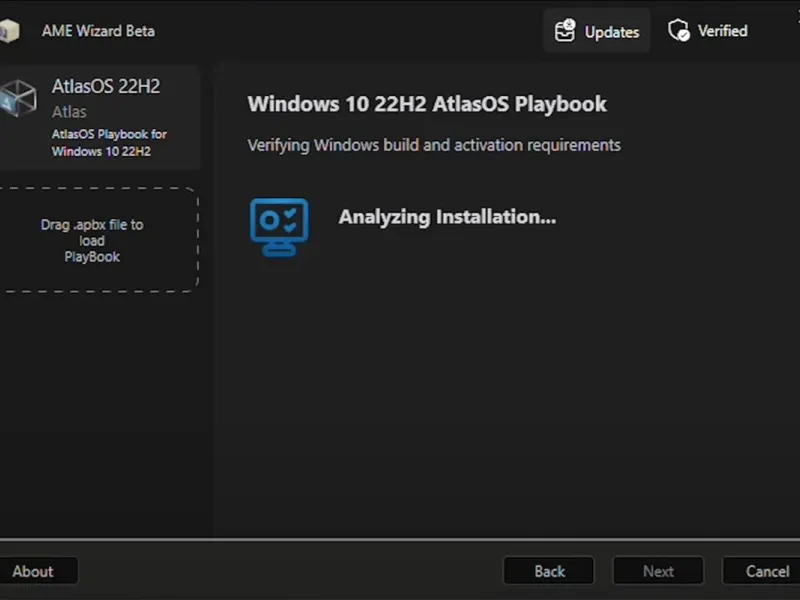This screenshot has width=800, height=600.
Task: Open the Updates section label
Action: click(611, 32)
